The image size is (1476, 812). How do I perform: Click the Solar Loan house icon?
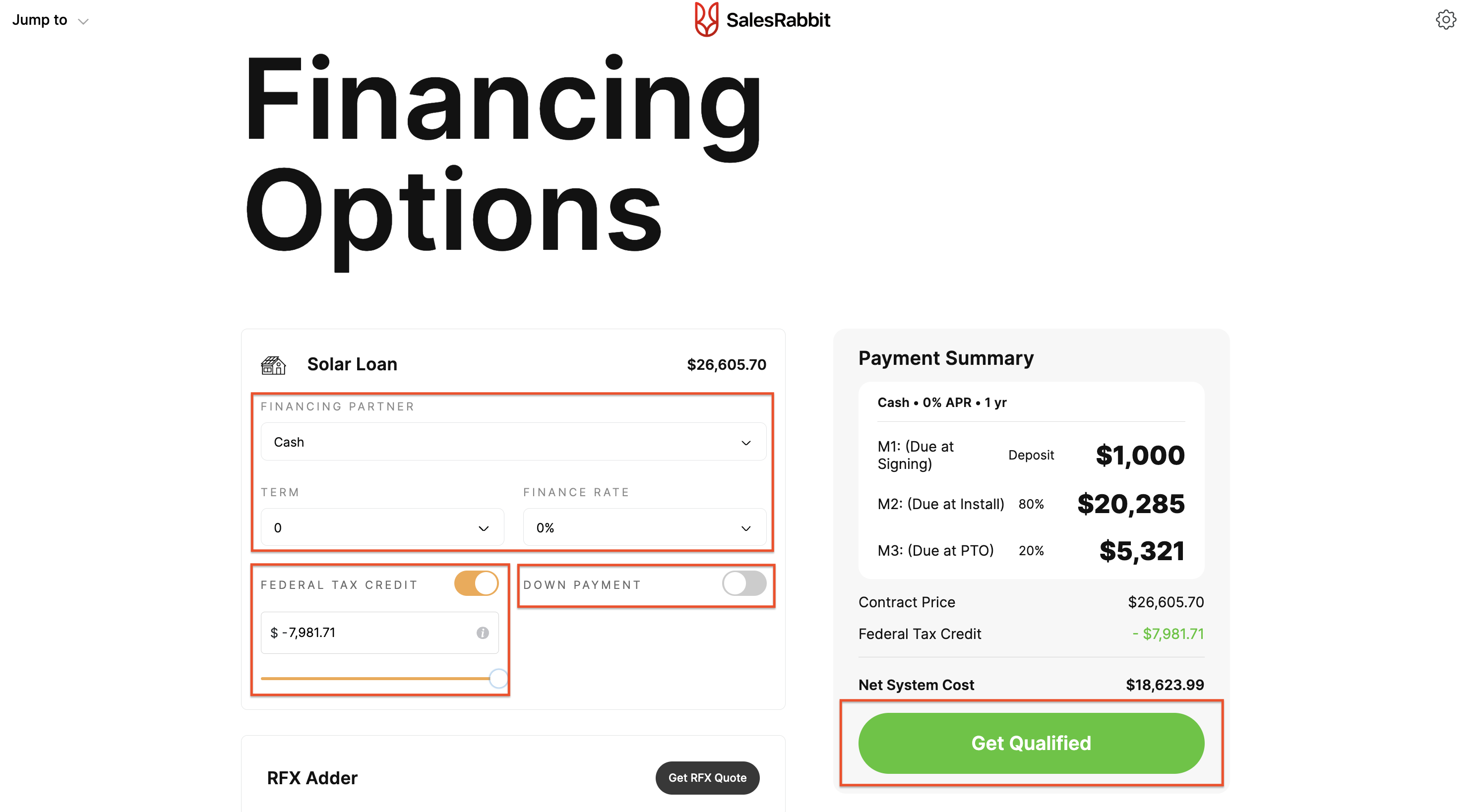273,365
